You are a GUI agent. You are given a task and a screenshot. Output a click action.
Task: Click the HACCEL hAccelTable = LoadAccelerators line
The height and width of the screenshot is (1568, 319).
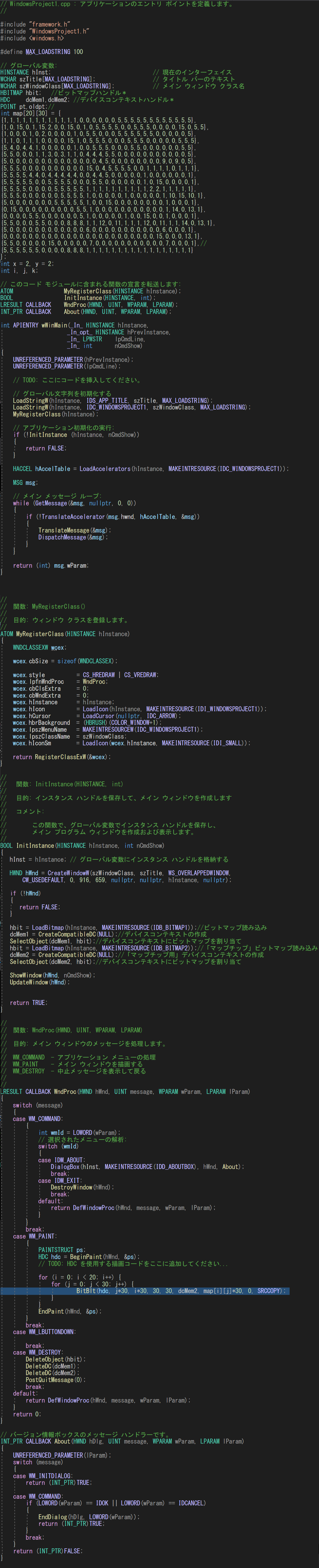(151, 469)
